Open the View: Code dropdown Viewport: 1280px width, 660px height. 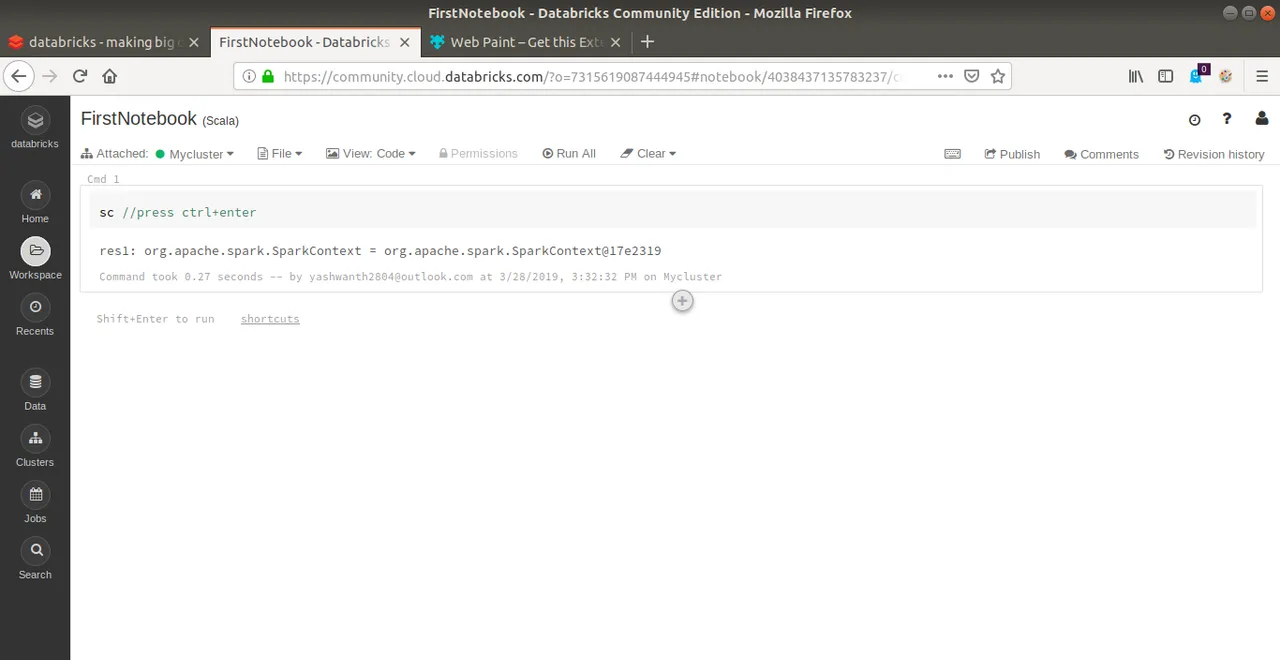point(370,154)
